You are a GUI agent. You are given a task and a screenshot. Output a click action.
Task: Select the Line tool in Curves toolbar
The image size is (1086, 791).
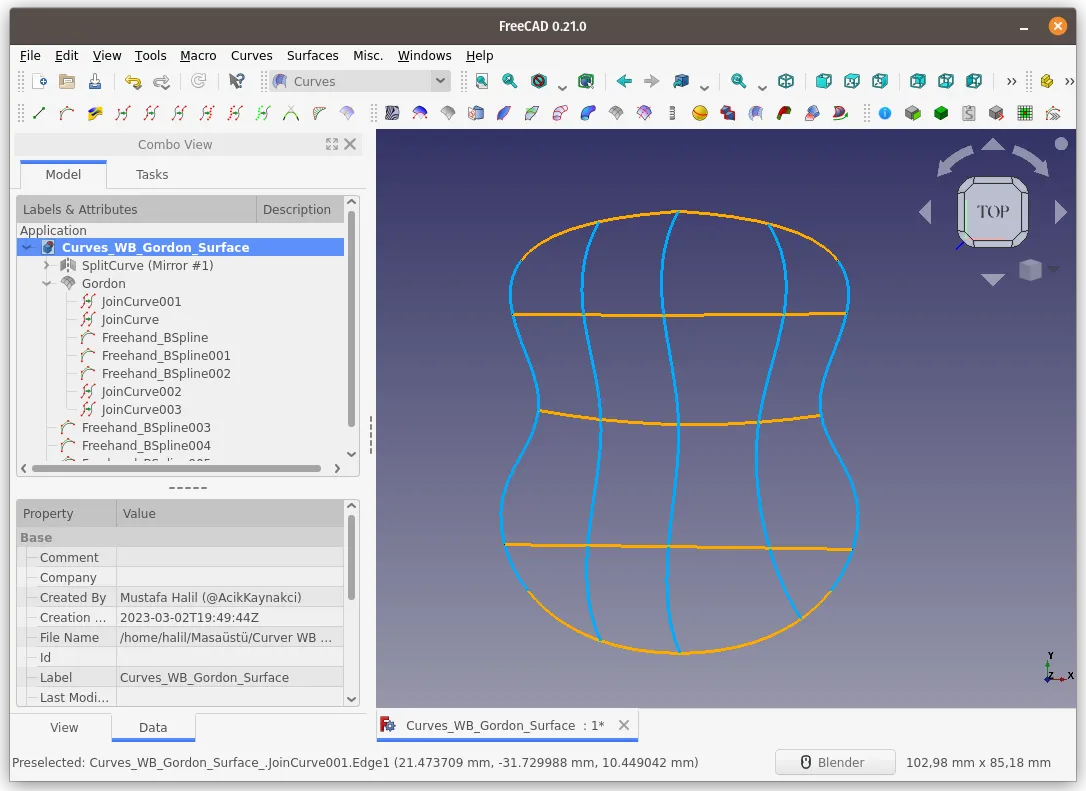coord(39,113)
